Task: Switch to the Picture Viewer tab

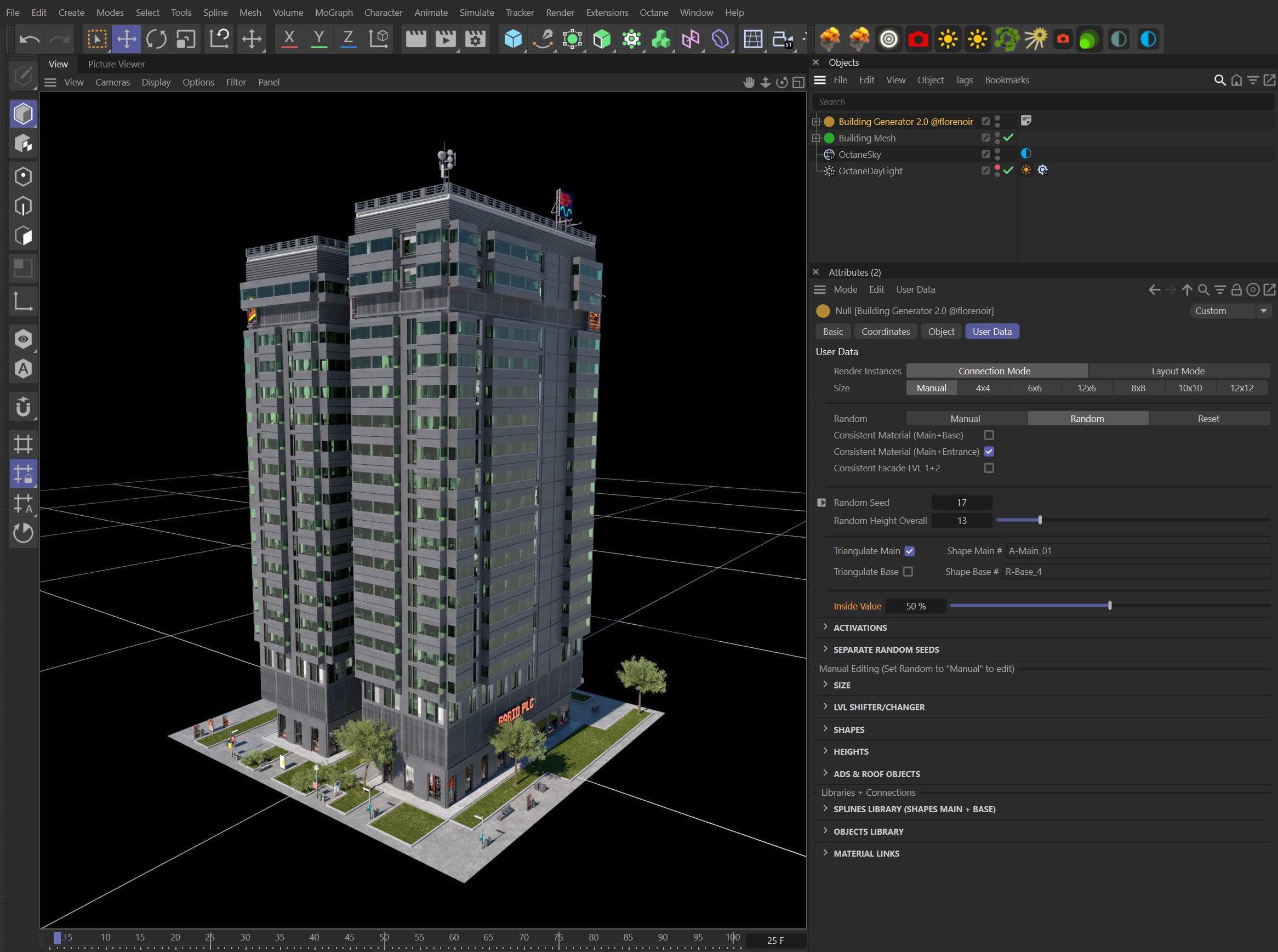Action: tap(116, 64)
